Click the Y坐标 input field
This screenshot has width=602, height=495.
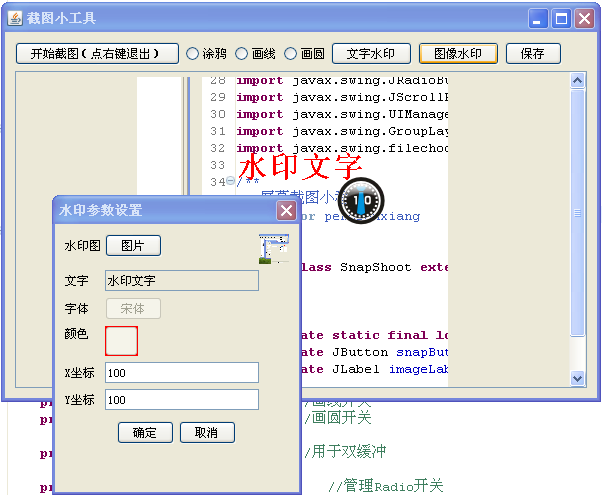pos(182,399)
